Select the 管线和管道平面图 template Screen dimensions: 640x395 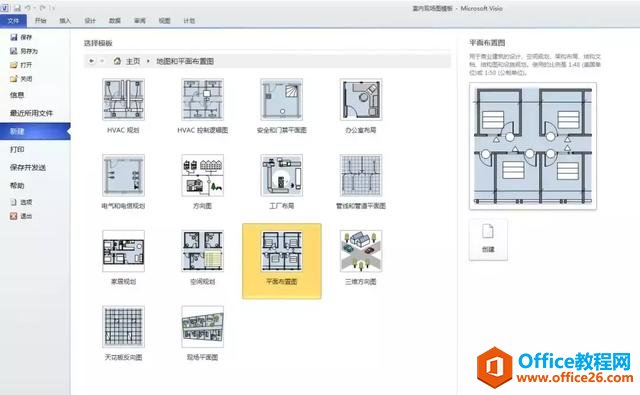[361, 182]
